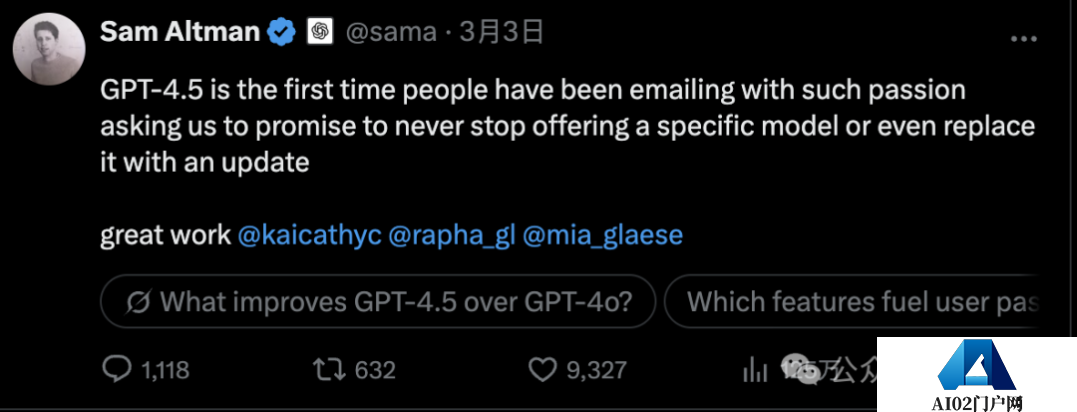Viewport: 1077px width, 412px height.
Task: Open the @sama handle link
Action: click(x=391, y=33)
